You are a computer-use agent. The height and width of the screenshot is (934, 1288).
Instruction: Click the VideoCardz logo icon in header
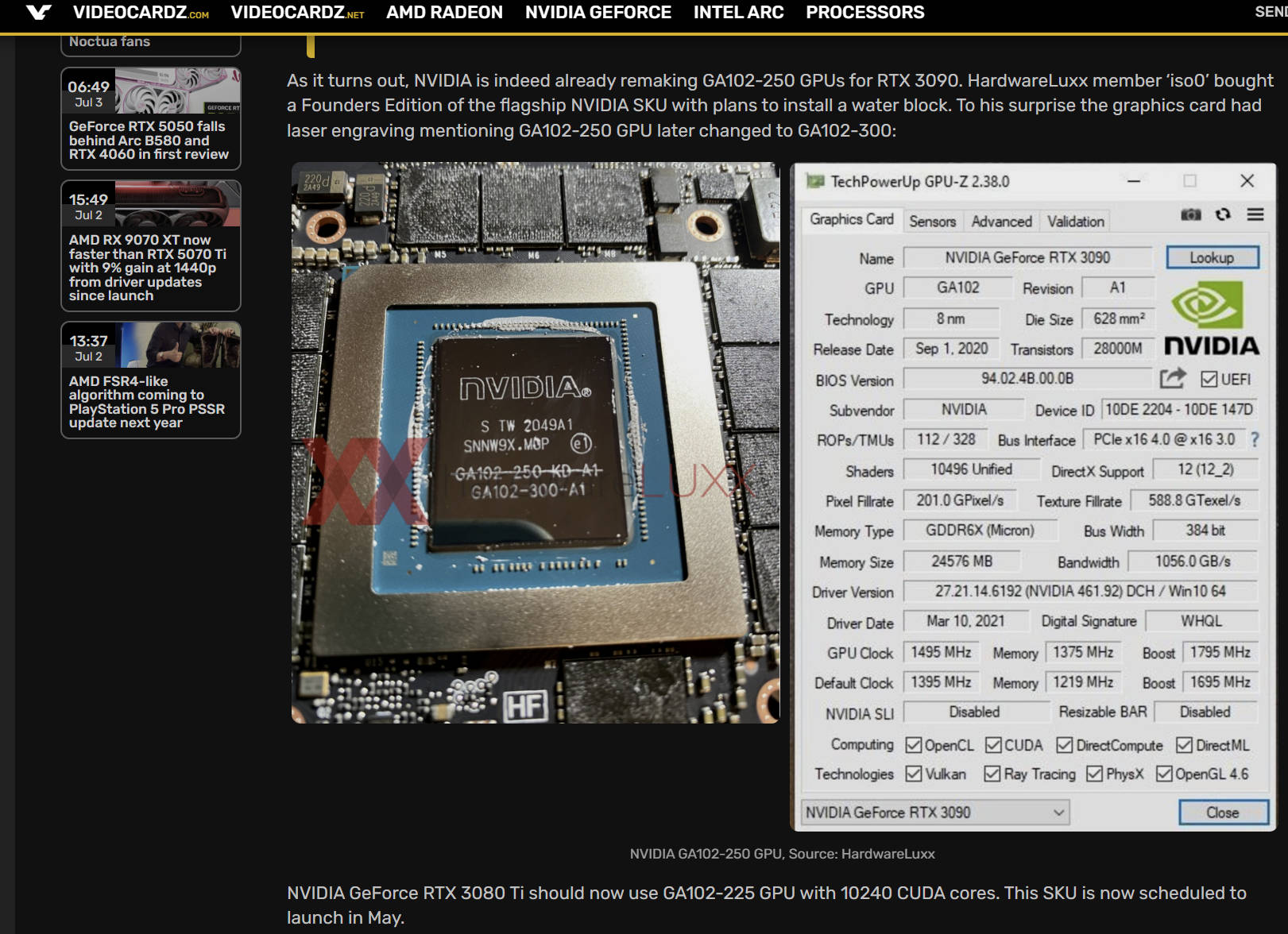(x=38, y=13)
